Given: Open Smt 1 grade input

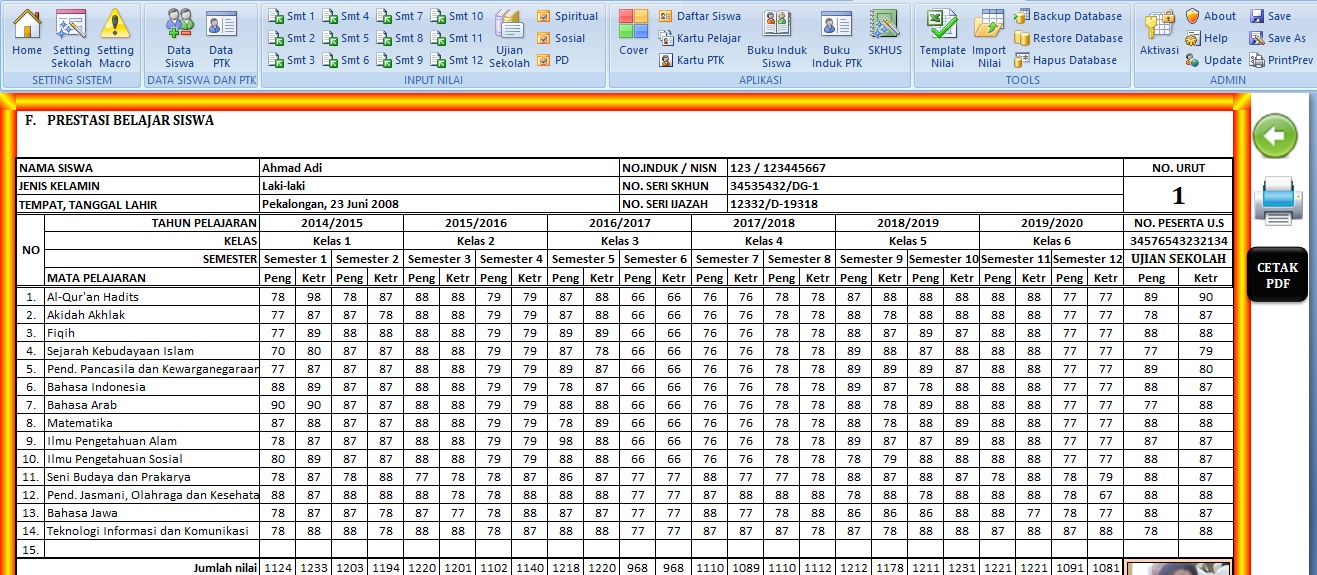Looking at the screenshot, I should pos(292,16).
